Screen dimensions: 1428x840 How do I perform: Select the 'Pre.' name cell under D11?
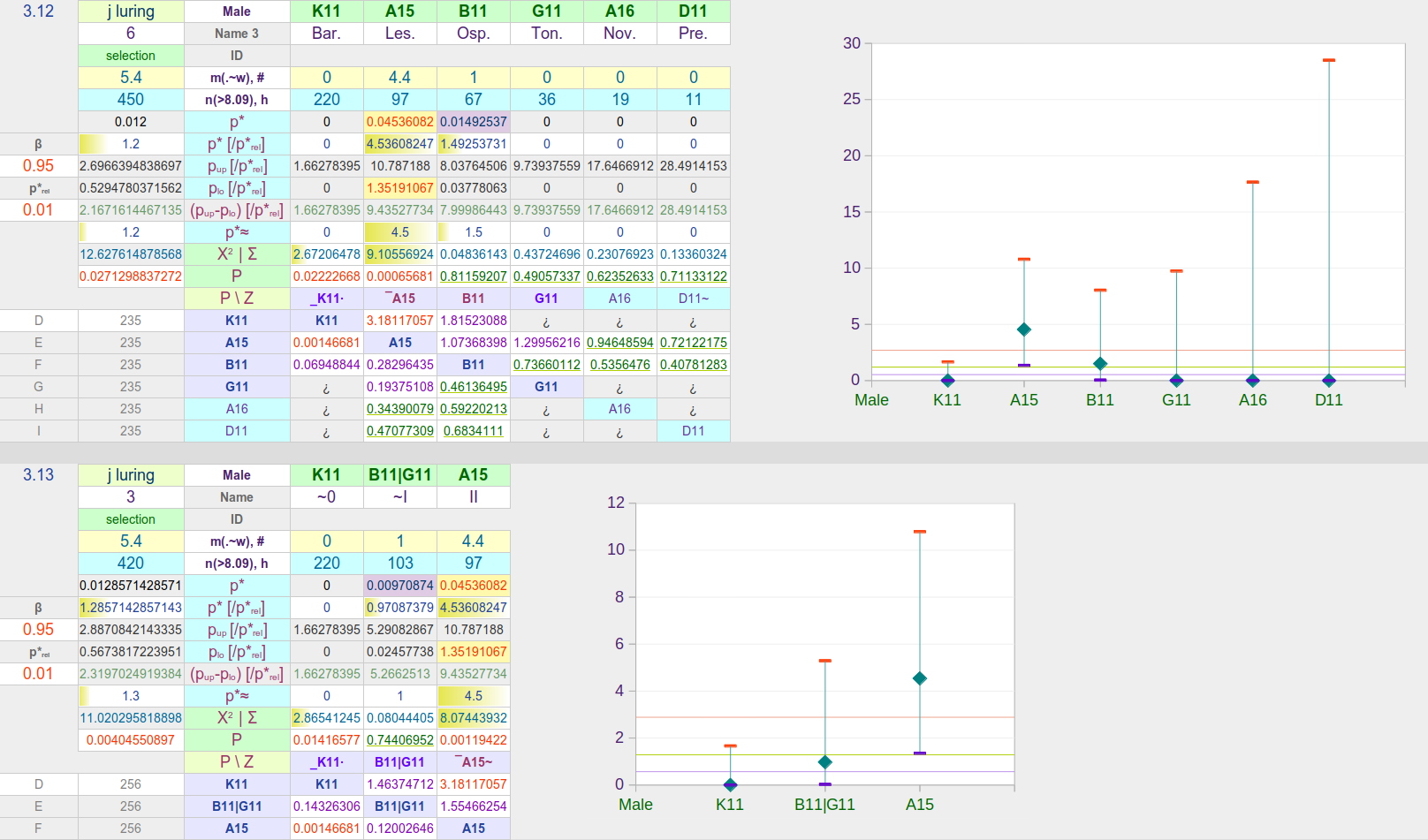(693, 34)
